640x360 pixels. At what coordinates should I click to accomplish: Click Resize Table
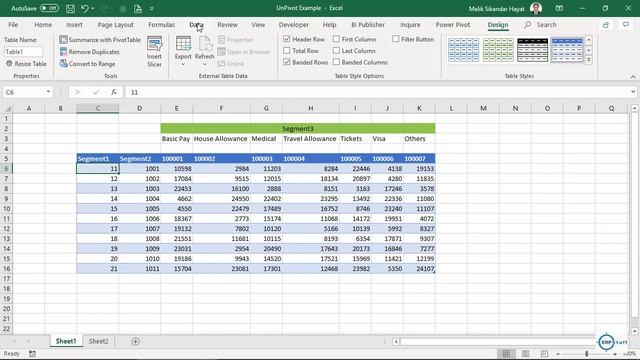(26, 64)
